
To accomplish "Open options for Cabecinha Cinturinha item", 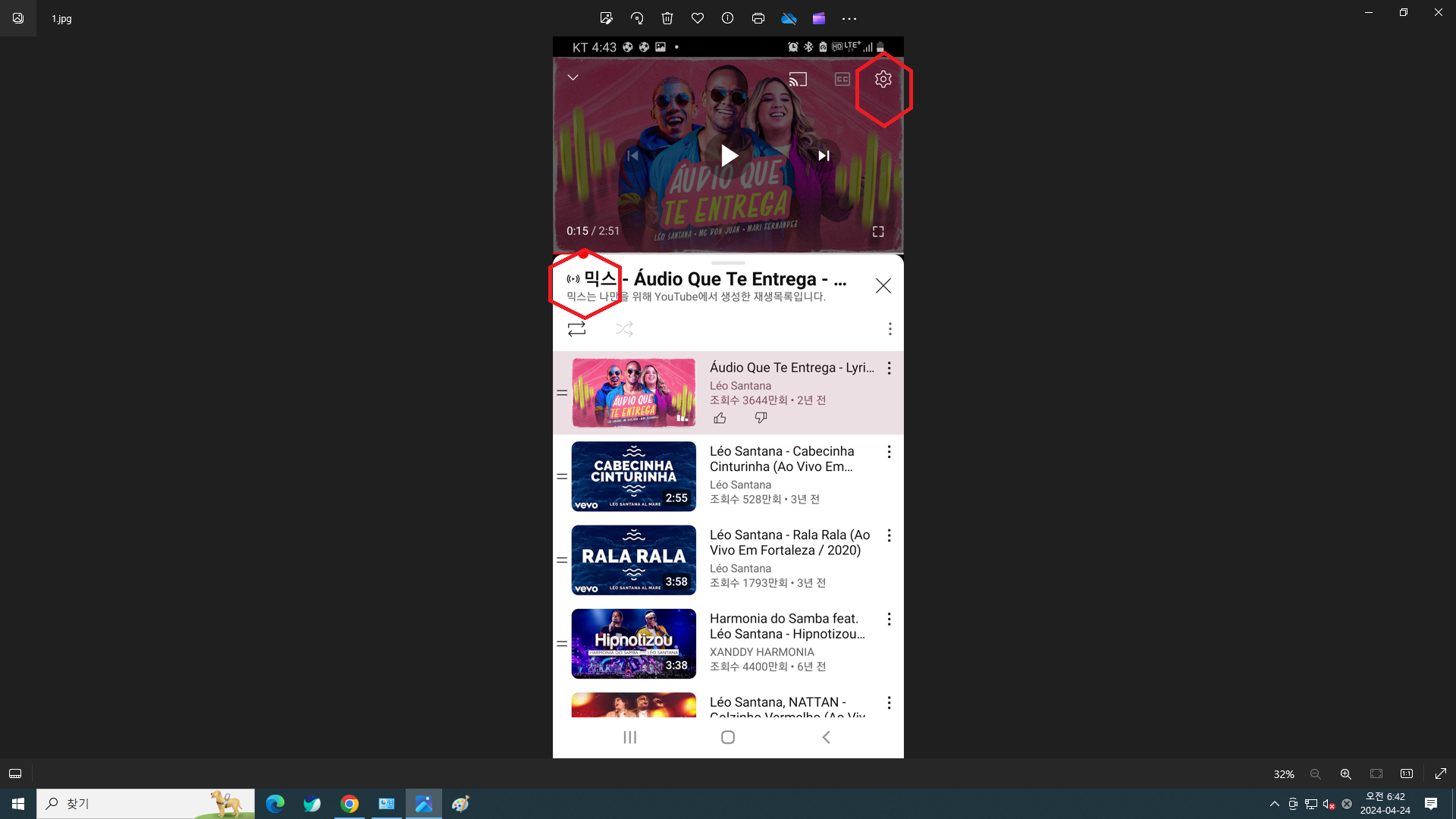I will 889,452.
